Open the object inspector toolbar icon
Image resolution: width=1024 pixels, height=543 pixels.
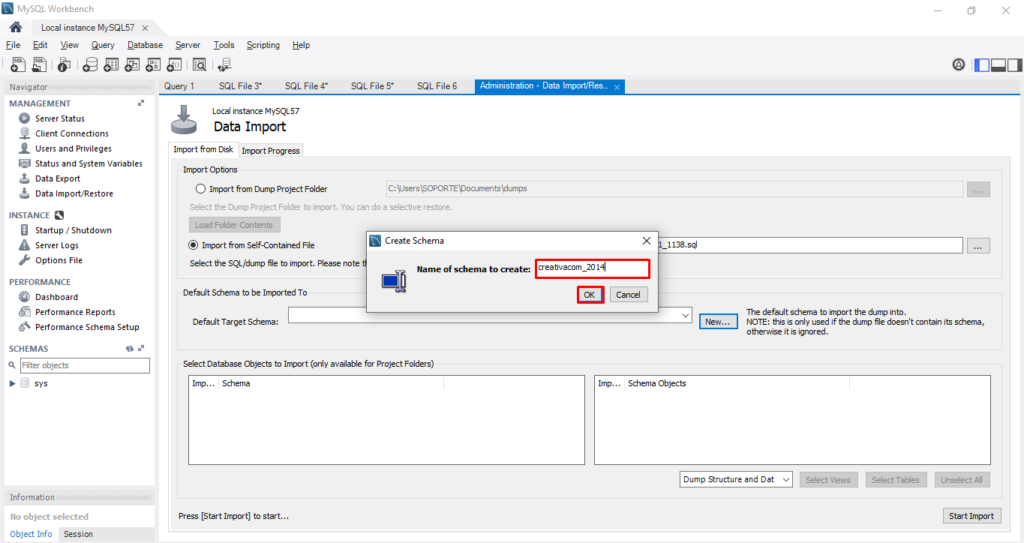pyautogui.click(x=64, y=65)
